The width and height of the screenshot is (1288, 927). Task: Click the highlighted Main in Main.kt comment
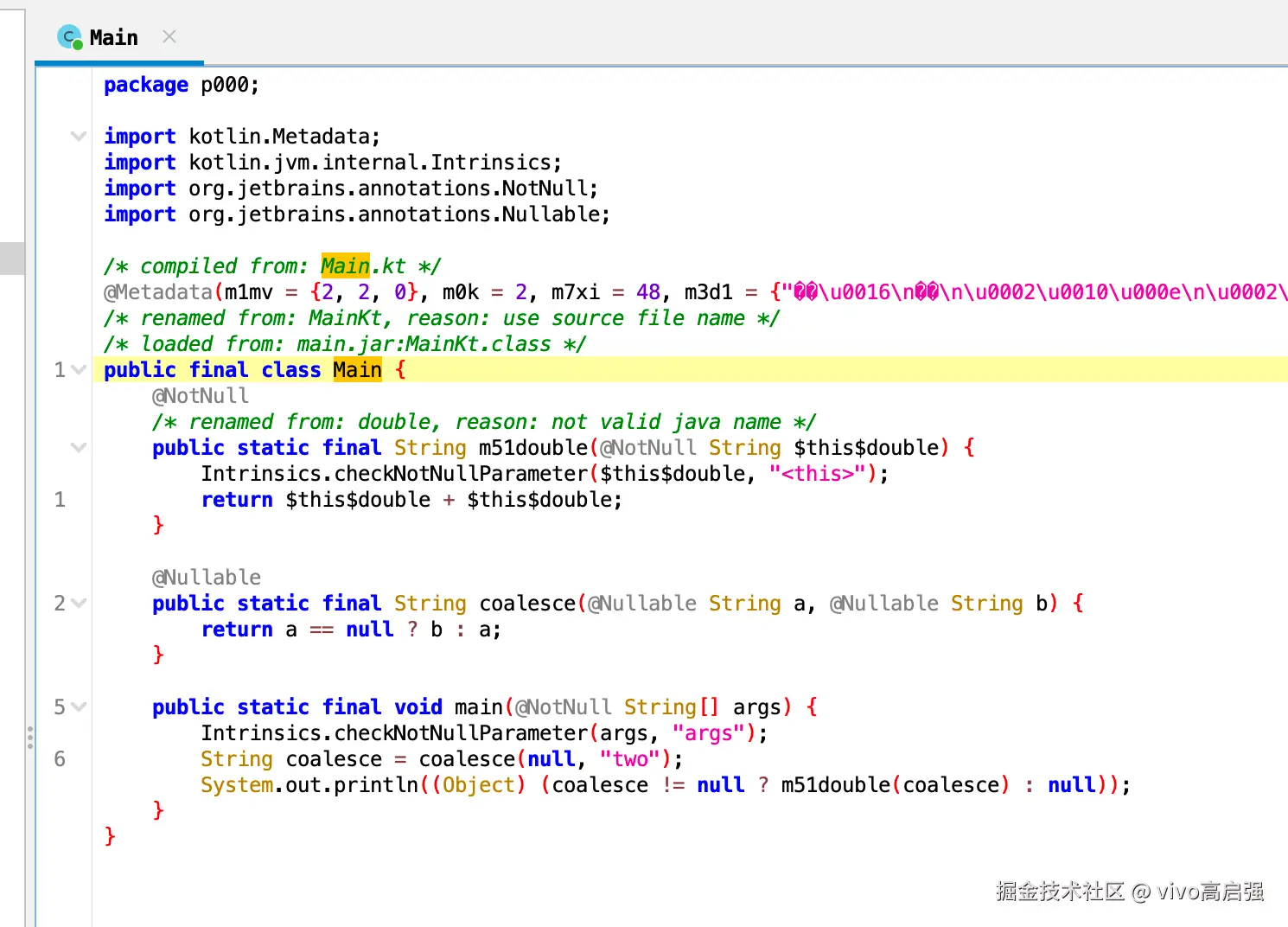[345, 265]
